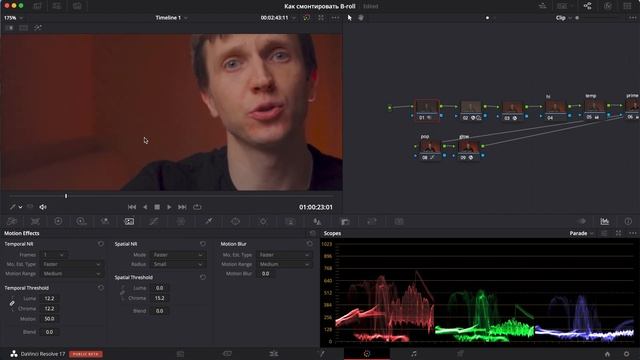This screenshot has height=360, width=640.
Task: Open Temporal NR Motion Range dropdown
Action: [x=71, y=273]
